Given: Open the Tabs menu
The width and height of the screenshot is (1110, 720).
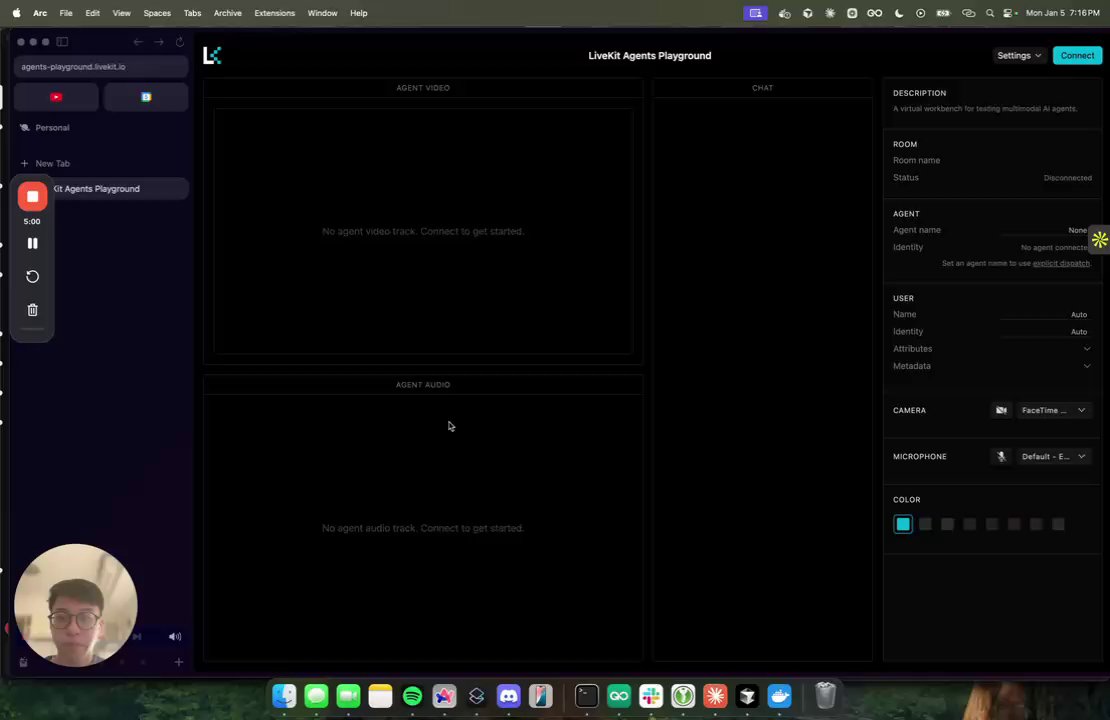Looking at the screenshot, I should coord(192,13).
